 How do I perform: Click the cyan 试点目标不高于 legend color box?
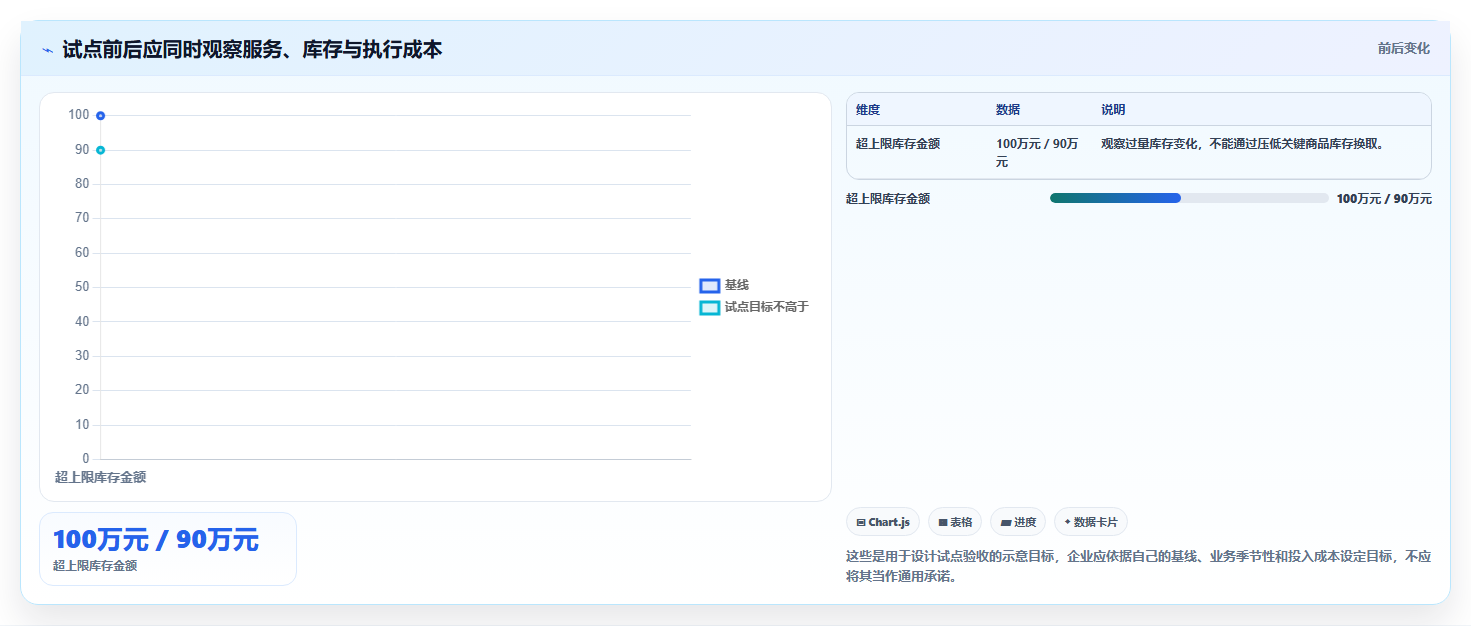tap(710, 307)
